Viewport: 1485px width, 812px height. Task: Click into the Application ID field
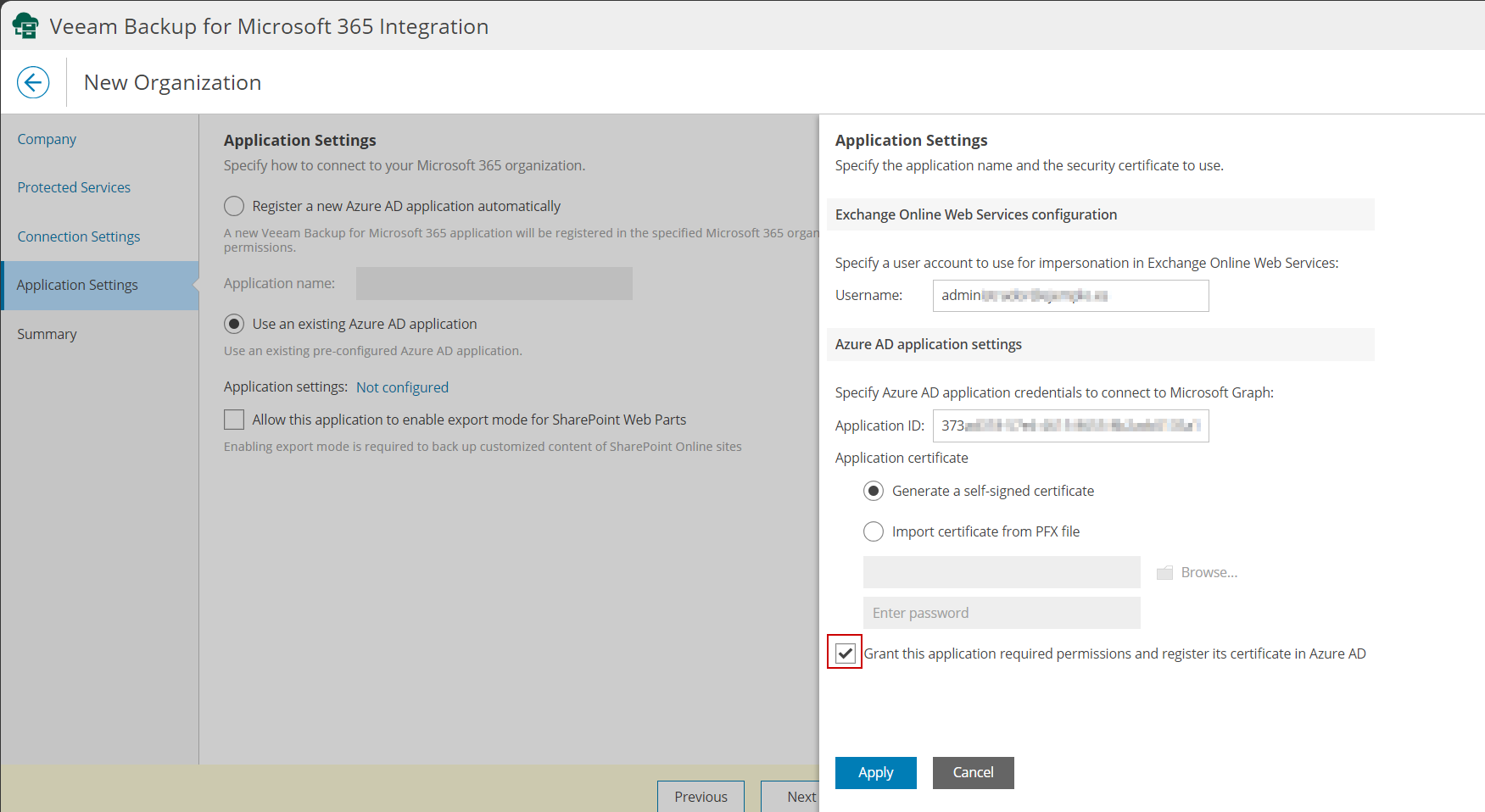[1070, 425]
